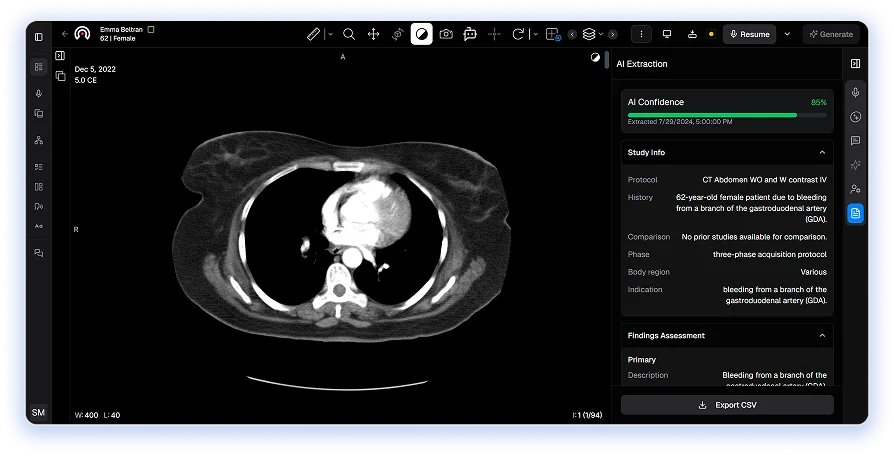
Task: Click the camera capture icon
Action: [446, 34]
